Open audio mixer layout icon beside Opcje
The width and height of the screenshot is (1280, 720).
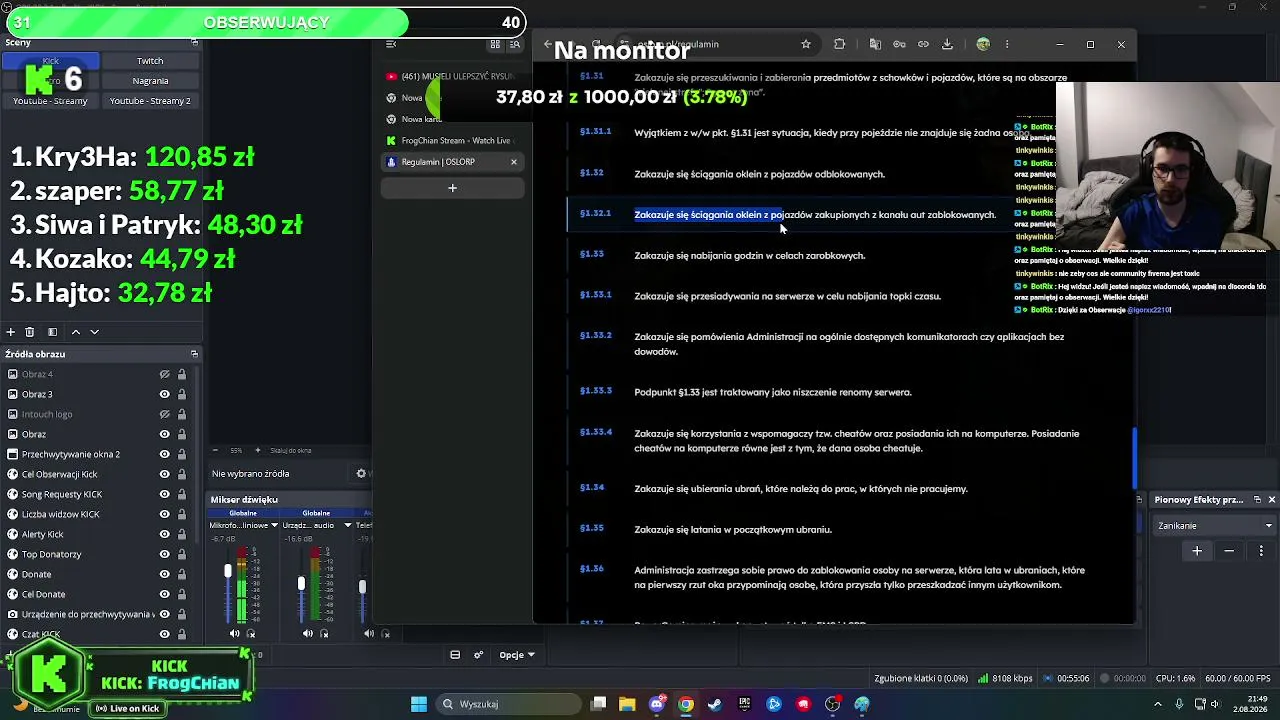click(x=455, y=655)
